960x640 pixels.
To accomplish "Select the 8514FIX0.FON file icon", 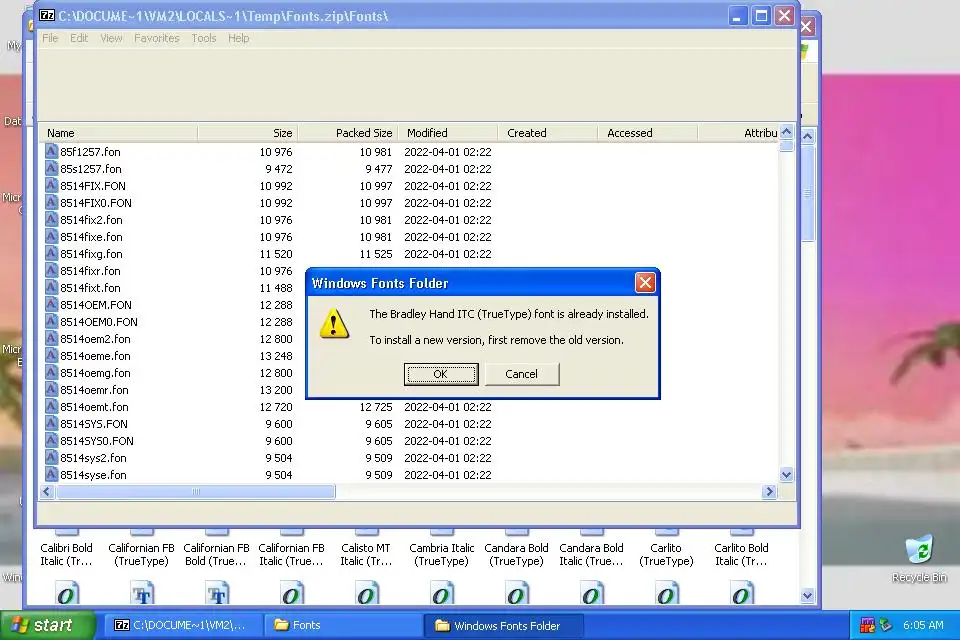I will coord(51,203).
